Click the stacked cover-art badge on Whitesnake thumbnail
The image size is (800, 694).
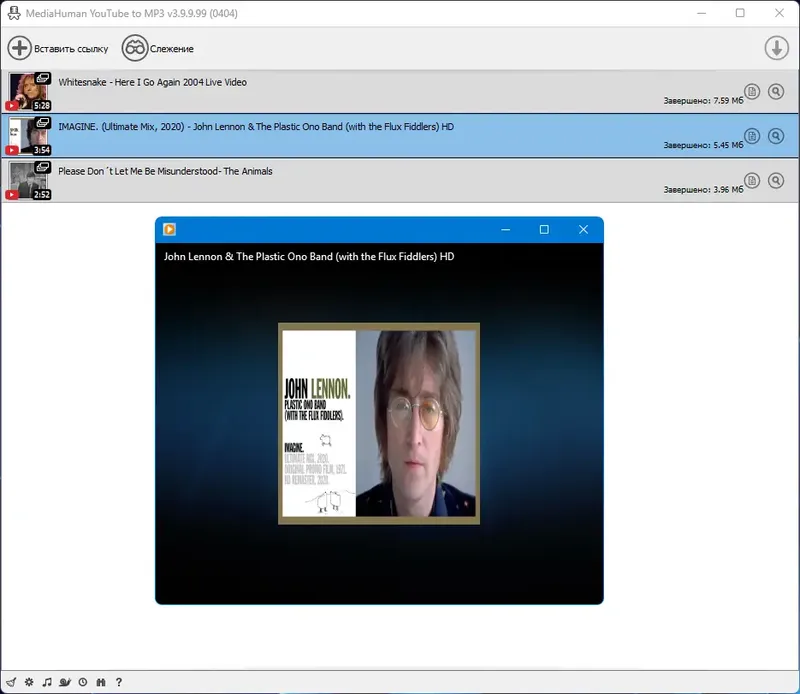pyautogui.click(x=43, y=78)
